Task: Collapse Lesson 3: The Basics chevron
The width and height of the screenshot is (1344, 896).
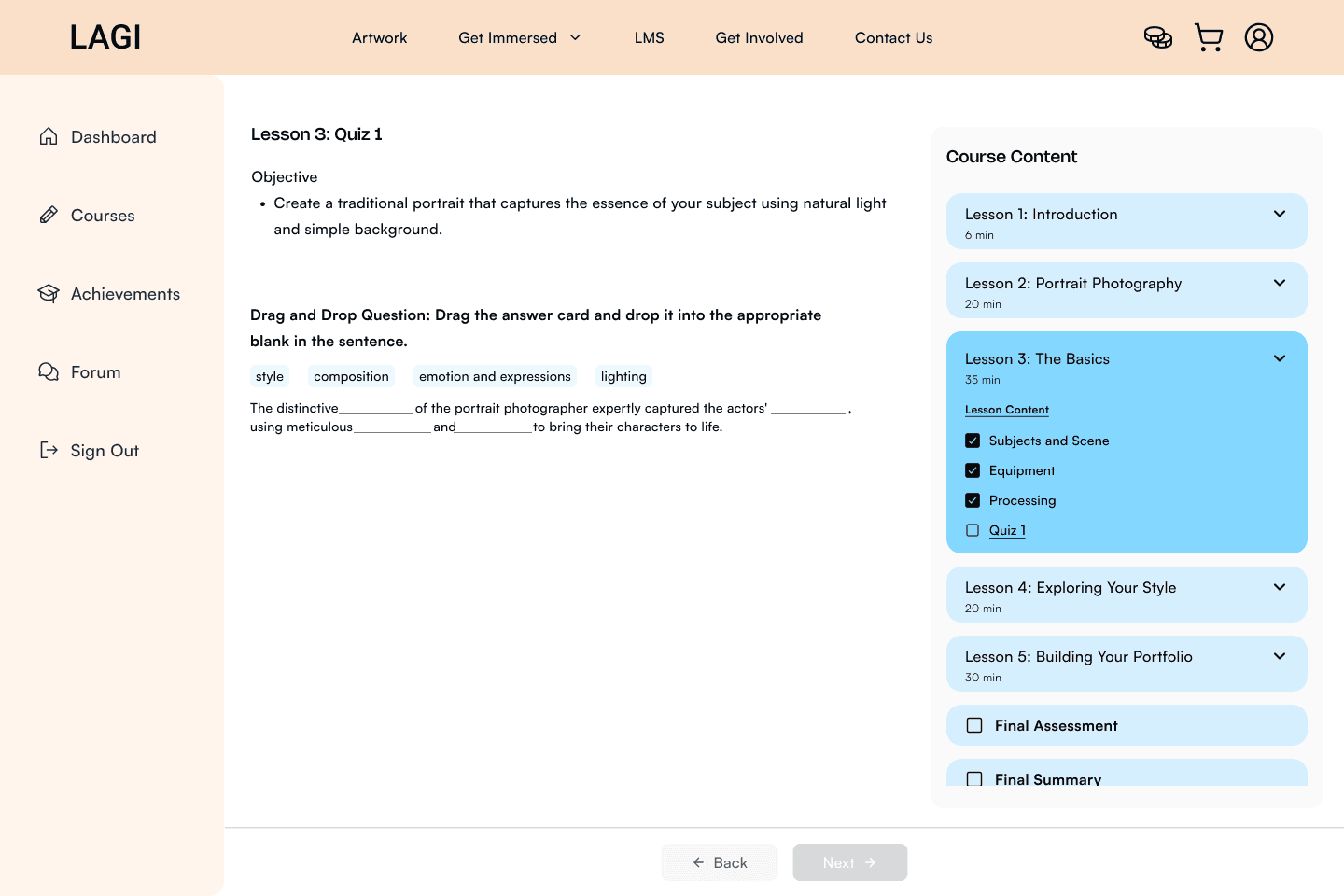Action: click(1280, 358)
